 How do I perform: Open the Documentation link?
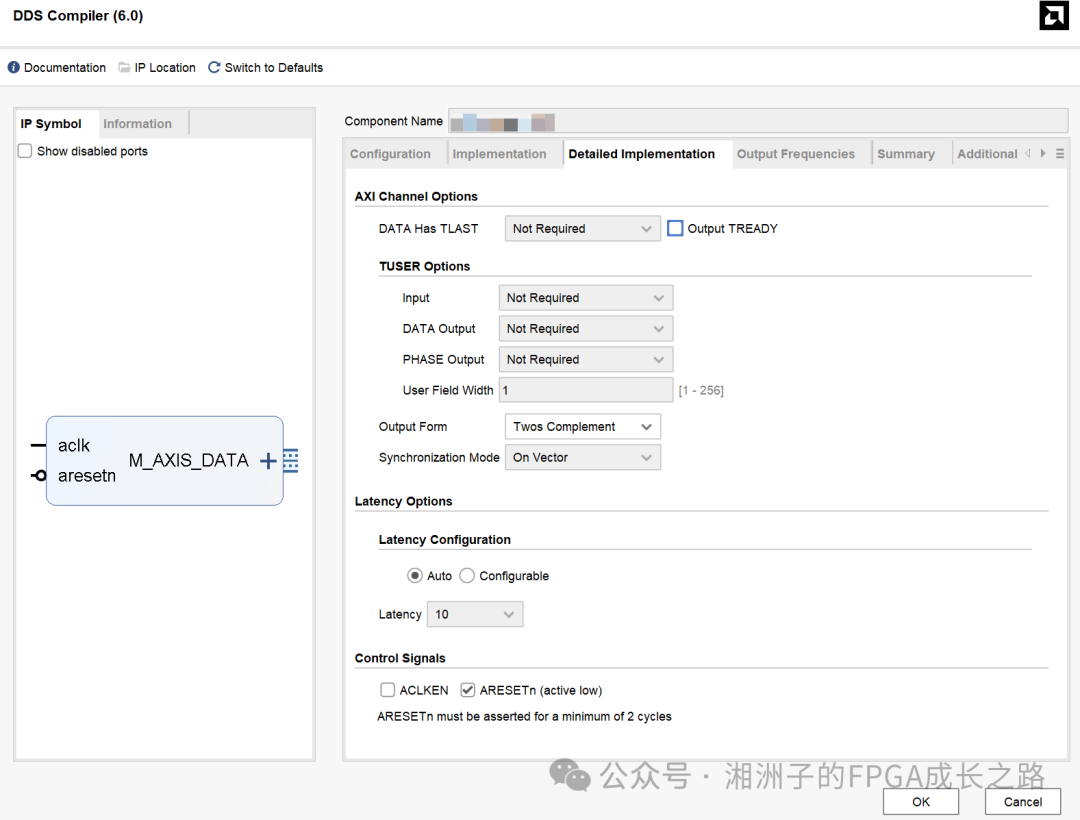pos(65,67)
